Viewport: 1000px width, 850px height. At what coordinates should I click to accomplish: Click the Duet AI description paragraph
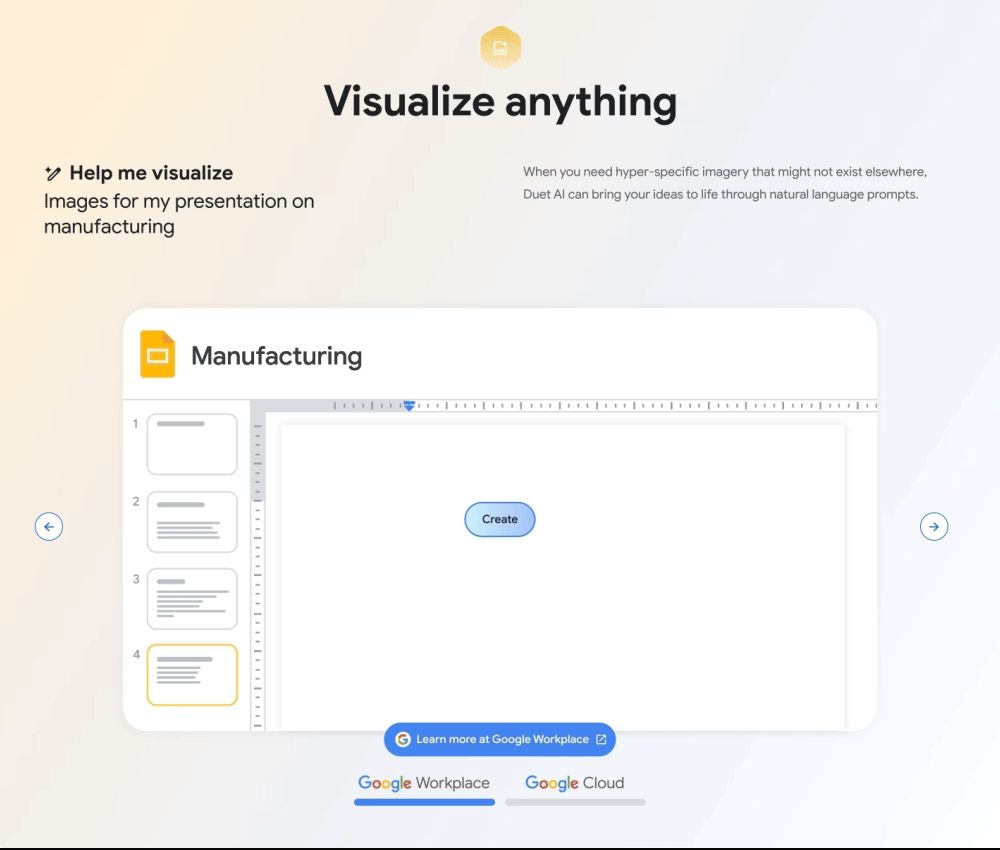tap(724, 183)
